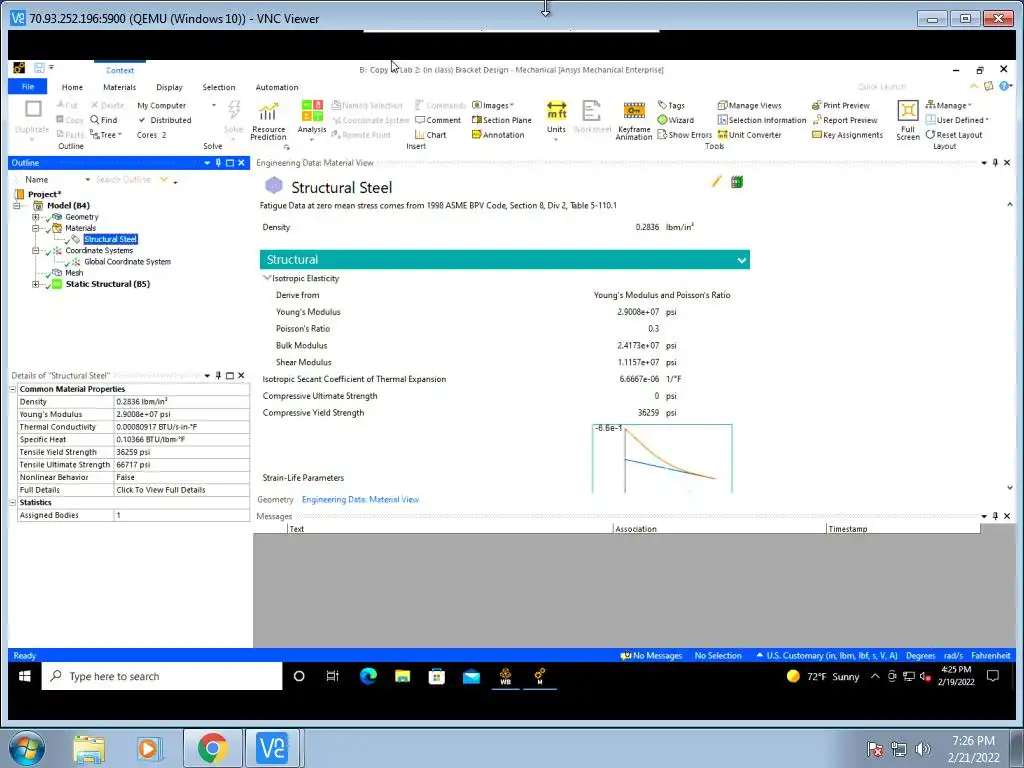The height and width of the screenshot is (768, 1024).
Task: Click Reset Layout
Action: 953,135
